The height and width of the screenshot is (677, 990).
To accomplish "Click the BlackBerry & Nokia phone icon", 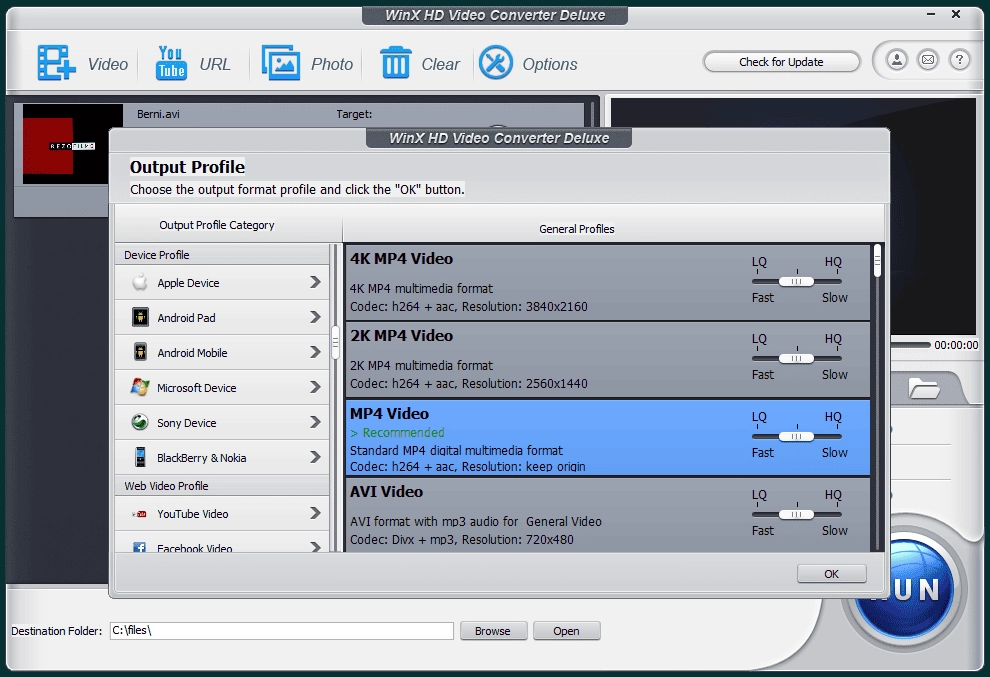I will tap(140, 457).
